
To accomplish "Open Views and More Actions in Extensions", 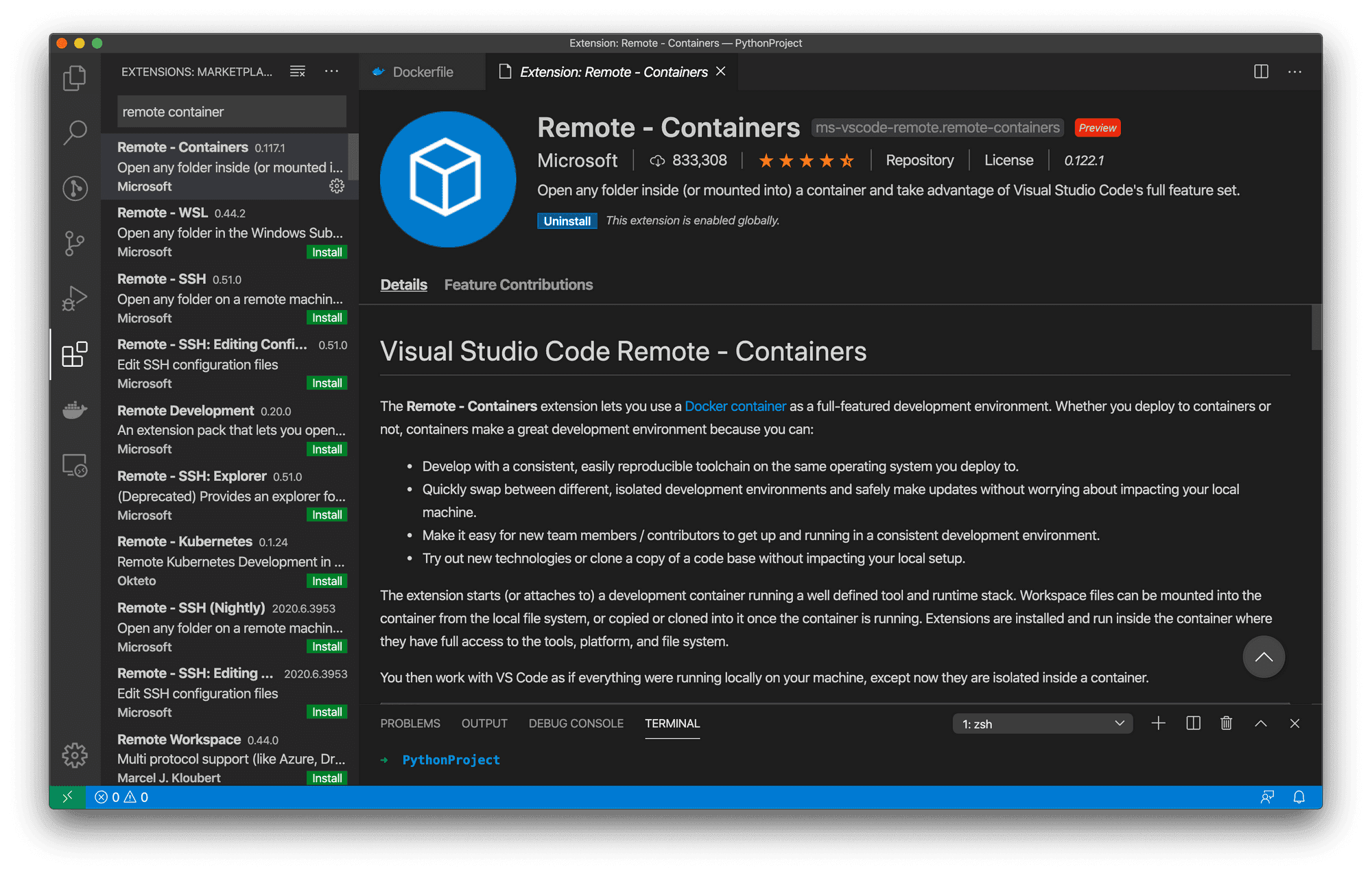I will 332,71.
